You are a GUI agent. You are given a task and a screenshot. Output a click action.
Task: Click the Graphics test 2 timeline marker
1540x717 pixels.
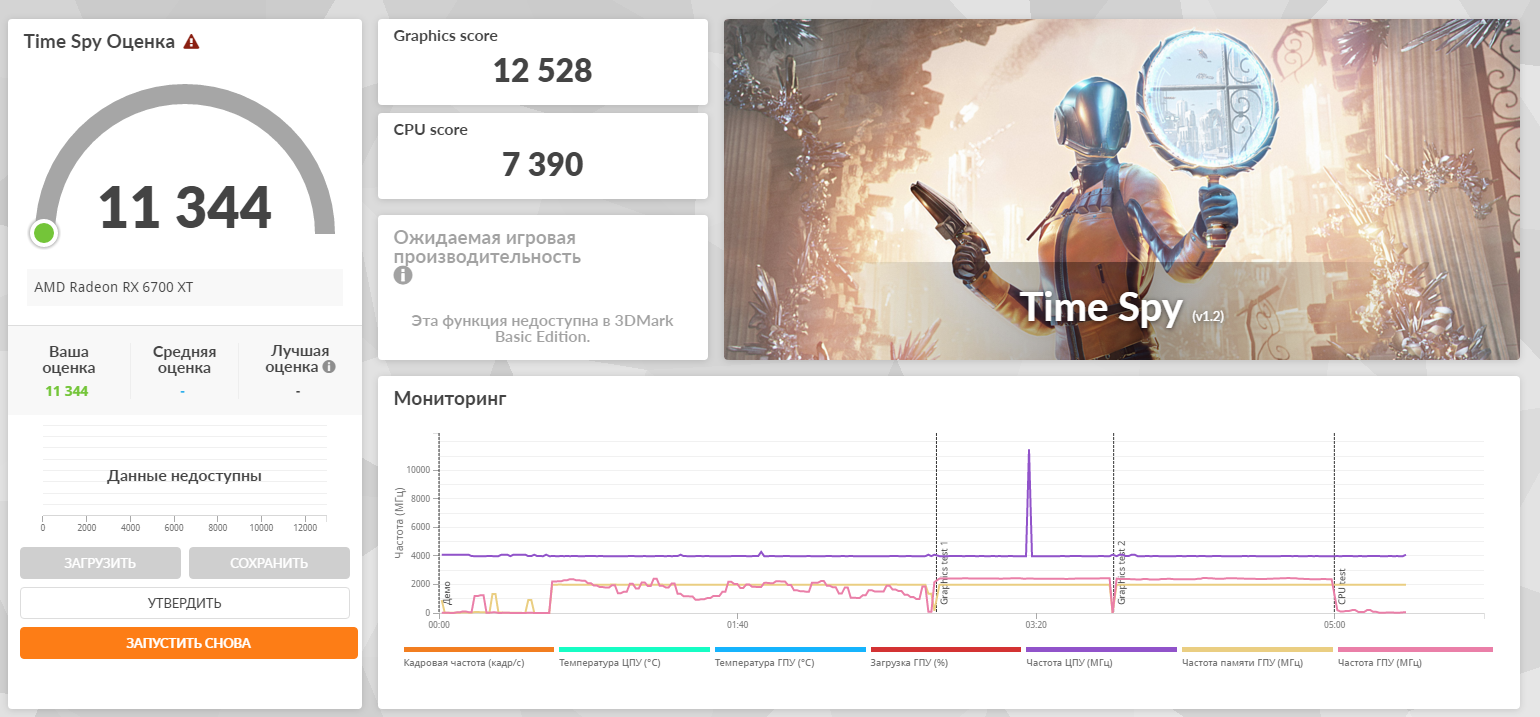pyautogui.click(x=1122, y=573)
